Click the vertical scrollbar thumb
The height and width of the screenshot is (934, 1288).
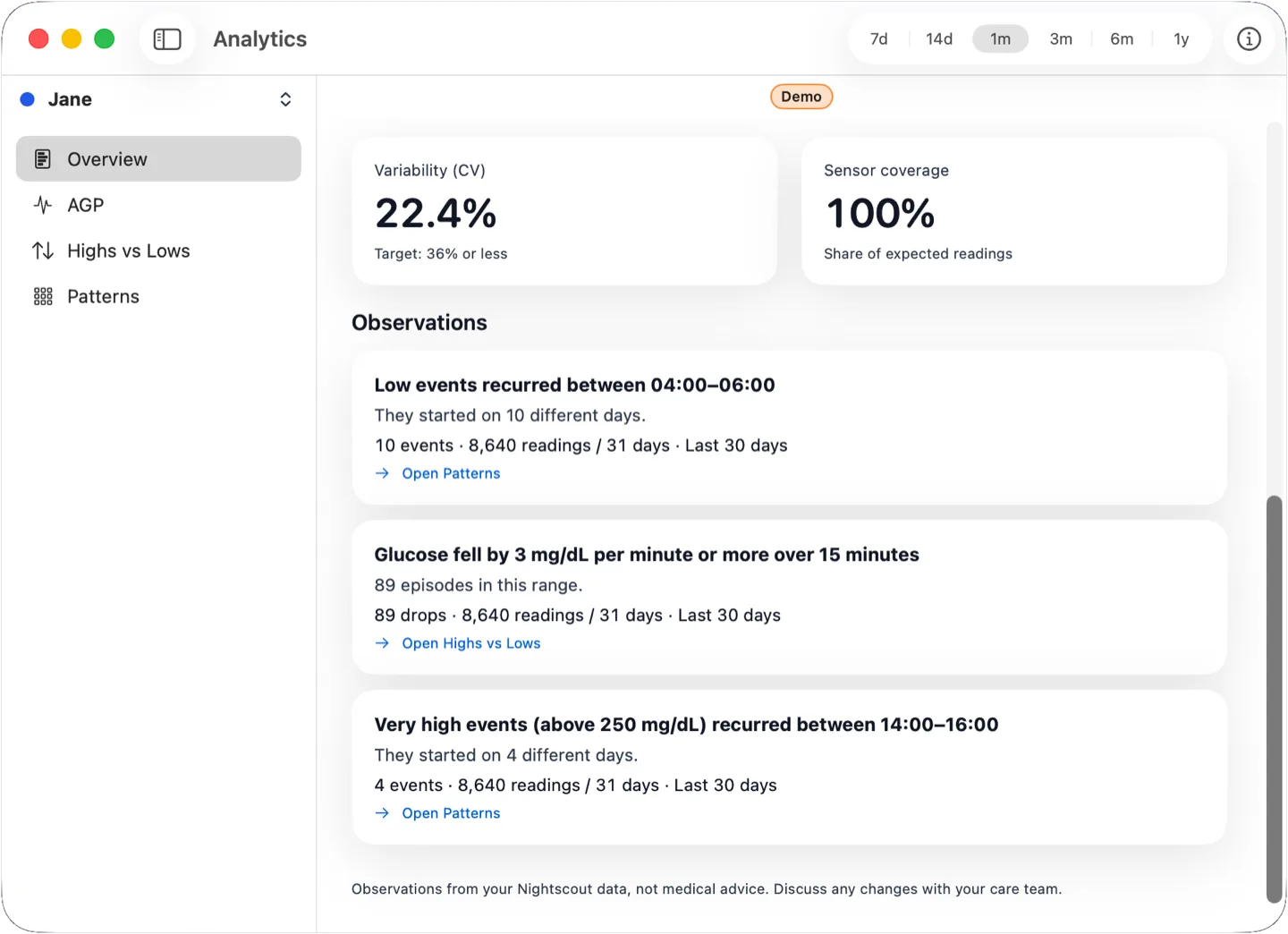click(1275, 699)
